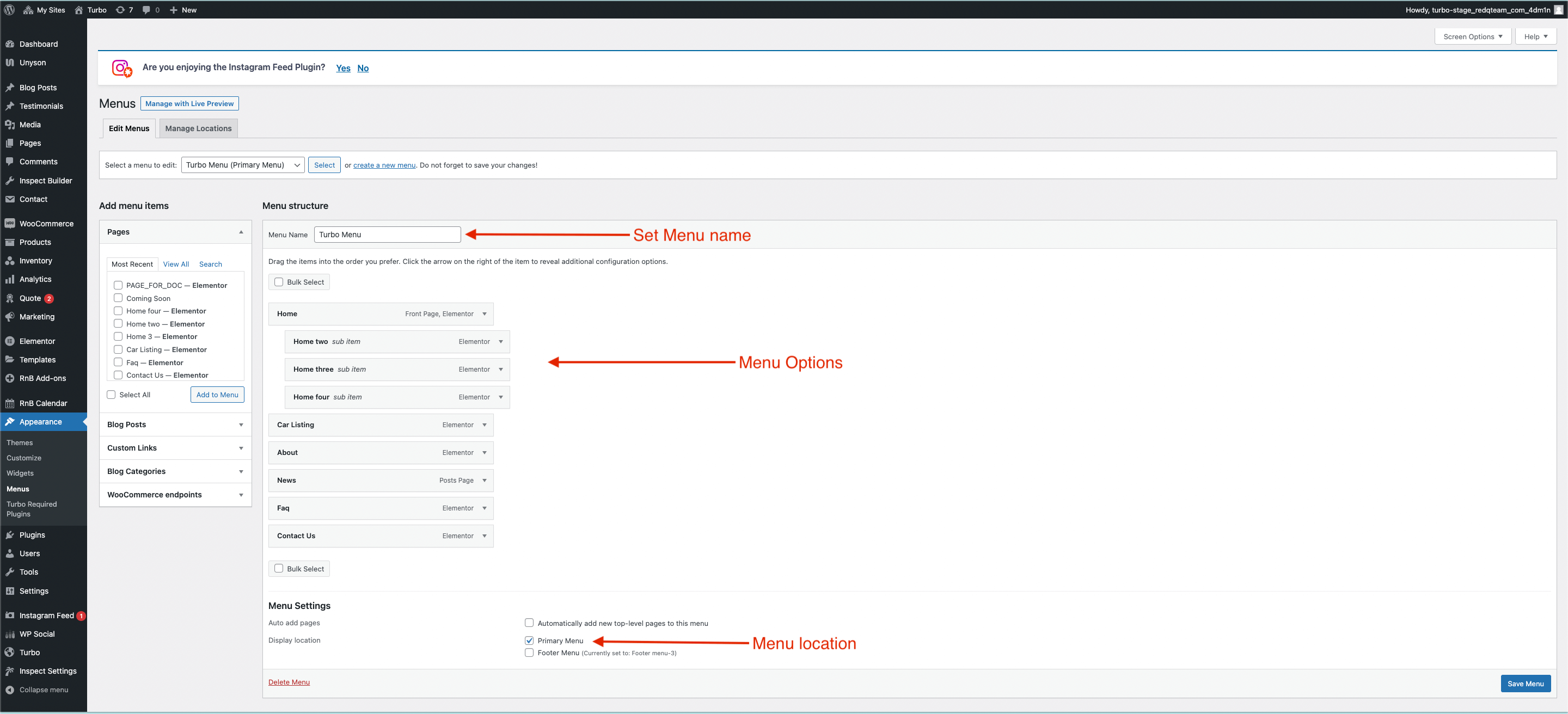The height and width of the screenshot is (714, 1568).
Task: Switch to the Manage Locations tab
Action: tap(198, 128)
